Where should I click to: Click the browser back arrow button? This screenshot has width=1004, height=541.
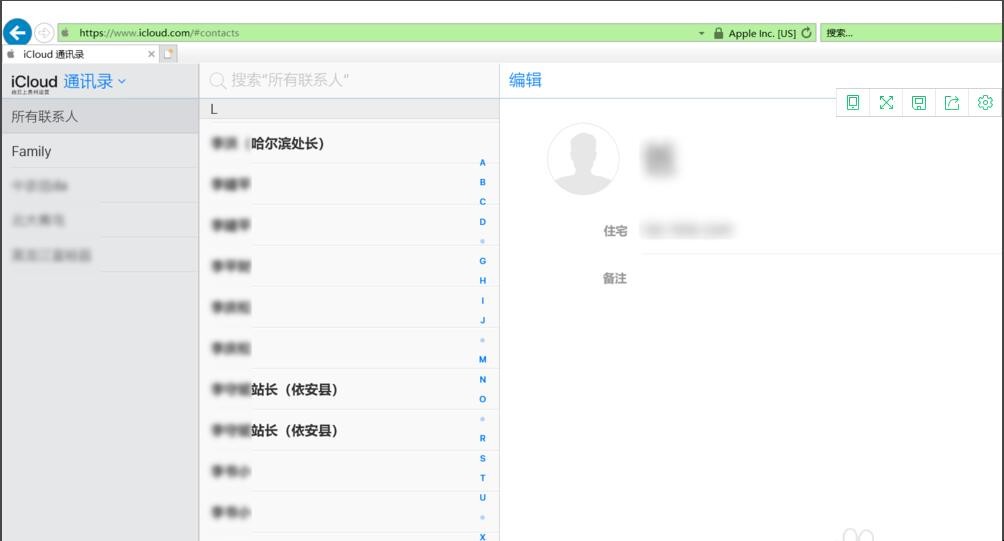(17, 32)
